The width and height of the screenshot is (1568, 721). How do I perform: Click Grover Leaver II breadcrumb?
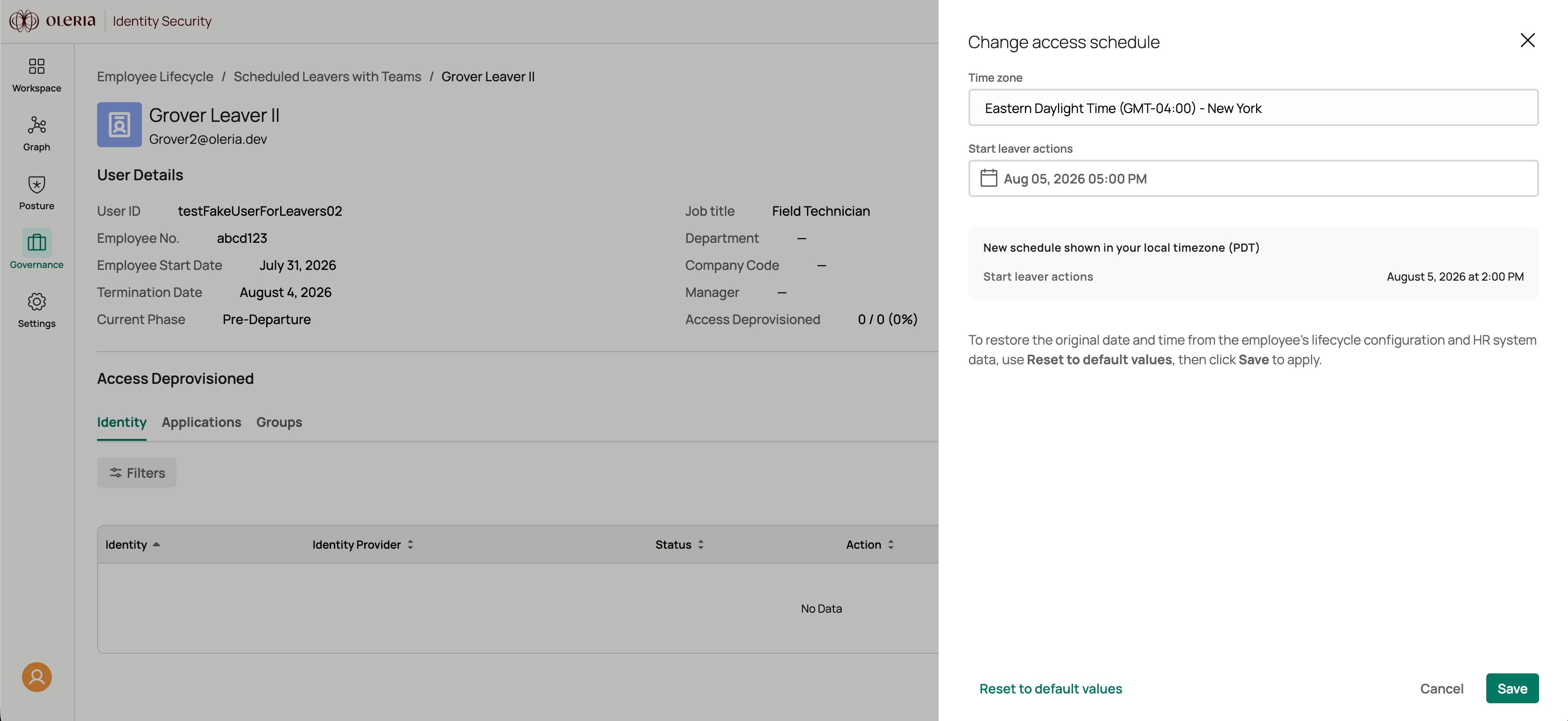[488, 77]
